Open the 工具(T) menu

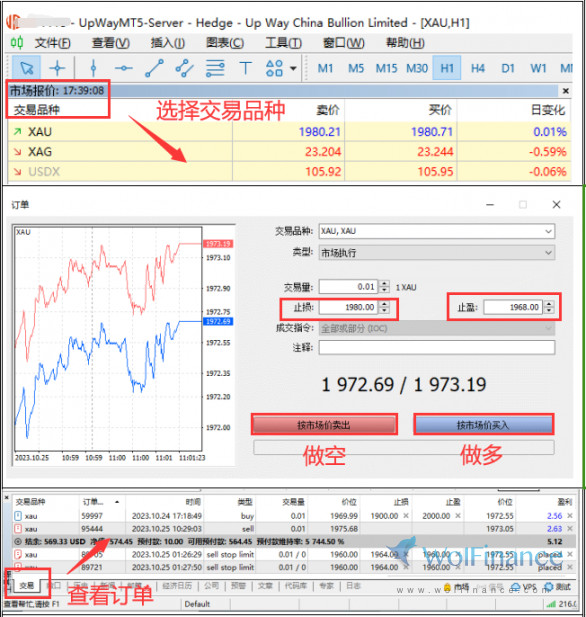pos(283,42)
